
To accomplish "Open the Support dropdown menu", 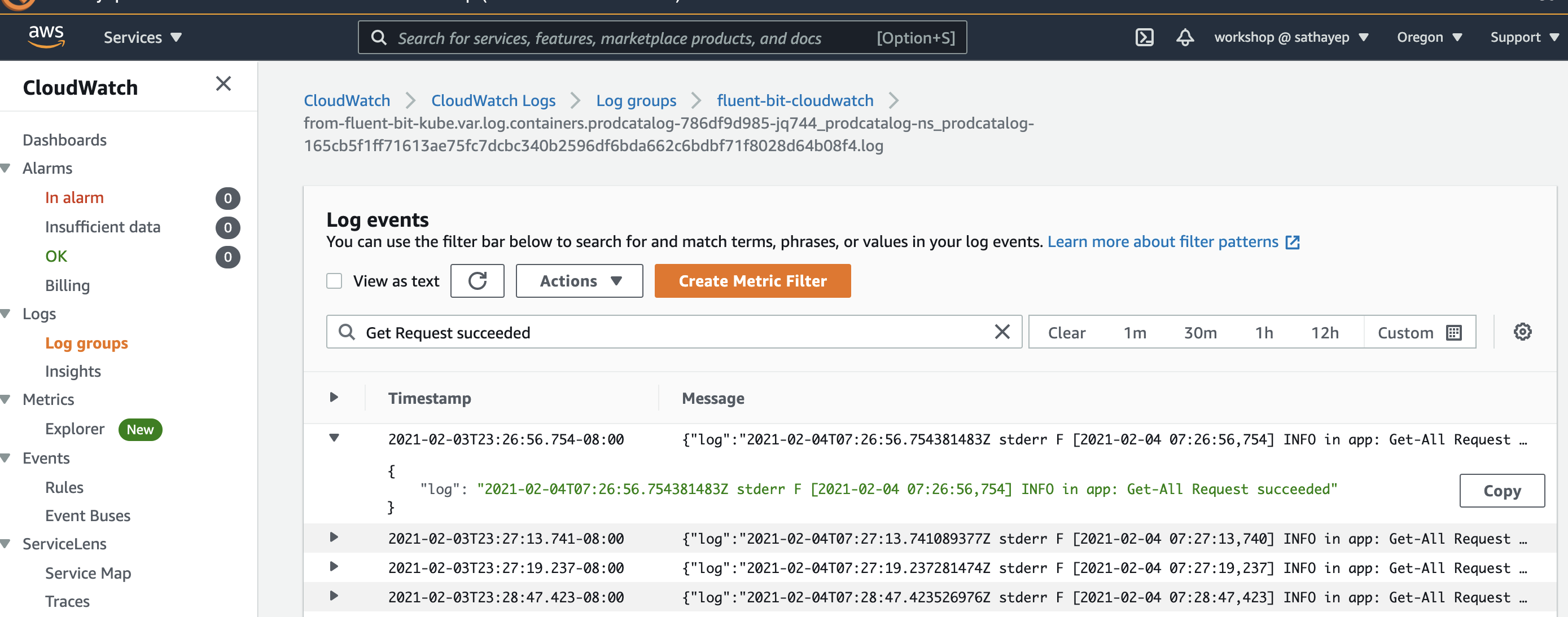I will coord(1524,38).
